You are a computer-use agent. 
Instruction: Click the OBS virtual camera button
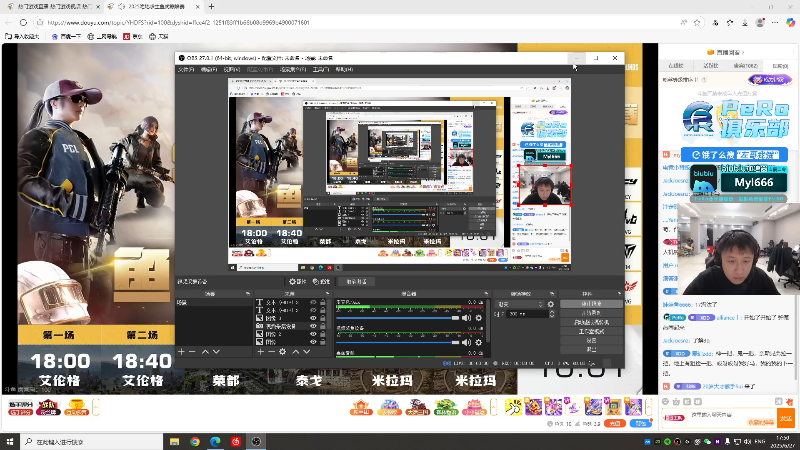(591, 322)
